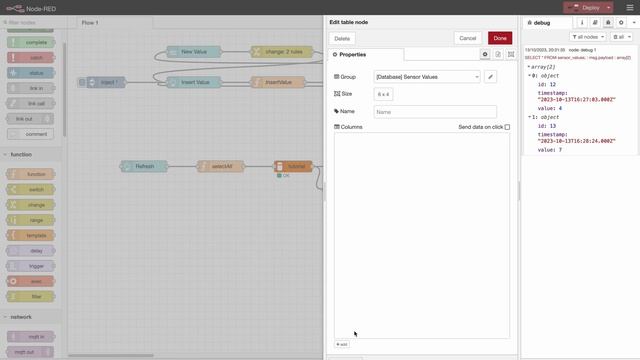Select the mqtt in node in palette
The image size is (640, 360).
(x=31, y=337)
